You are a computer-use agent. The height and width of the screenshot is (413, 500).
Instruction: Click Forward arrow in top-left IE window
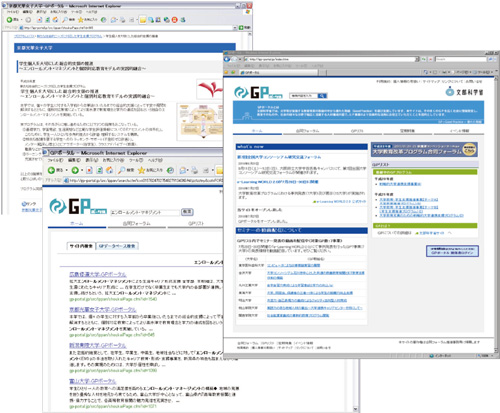point(28,20)
